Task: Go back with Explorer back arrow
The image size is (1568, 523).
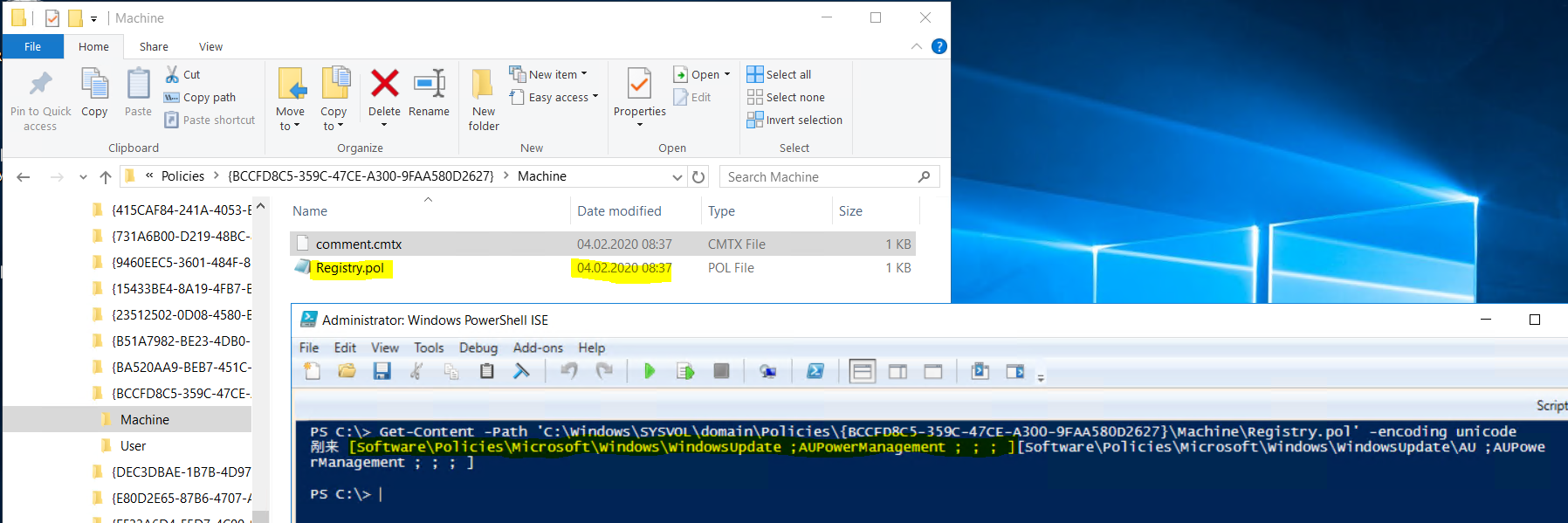Action: coord(24,176)
